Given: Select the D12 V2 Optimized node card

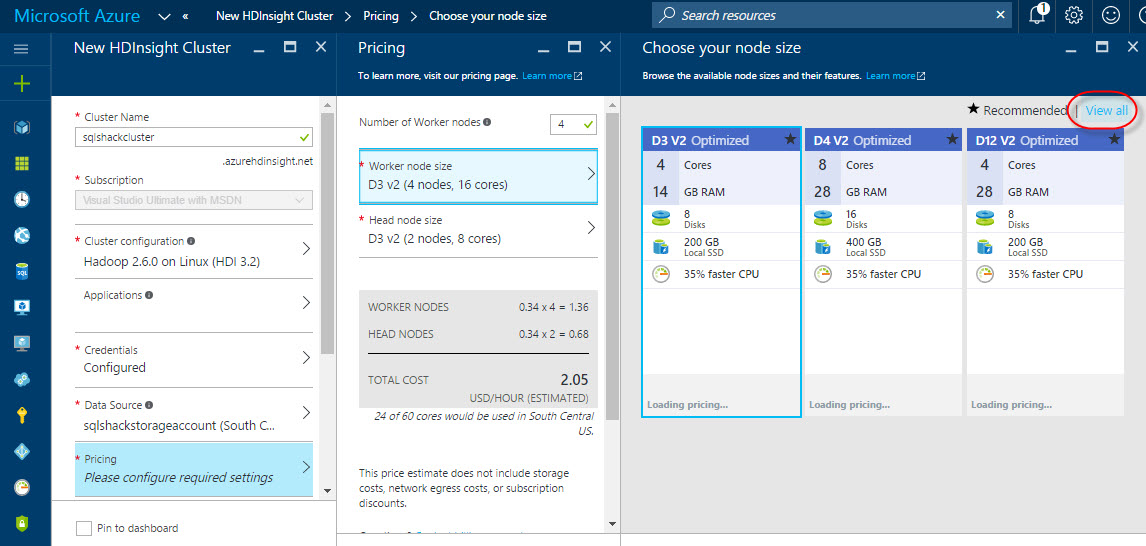Looking at the screenshot, I should coord(1045,273).
